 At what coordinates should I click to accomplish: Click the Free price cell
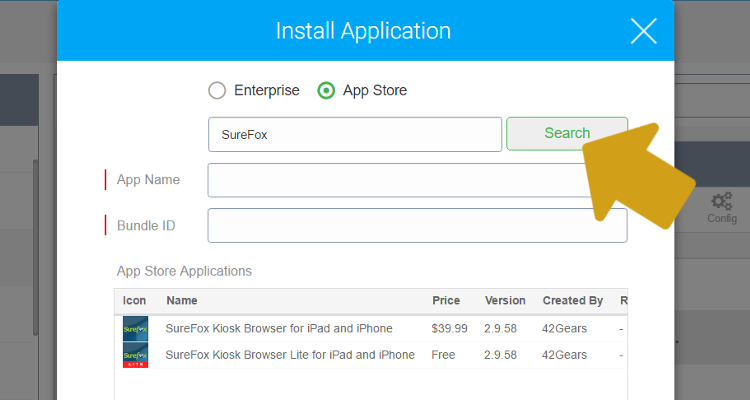pos(443,355)
